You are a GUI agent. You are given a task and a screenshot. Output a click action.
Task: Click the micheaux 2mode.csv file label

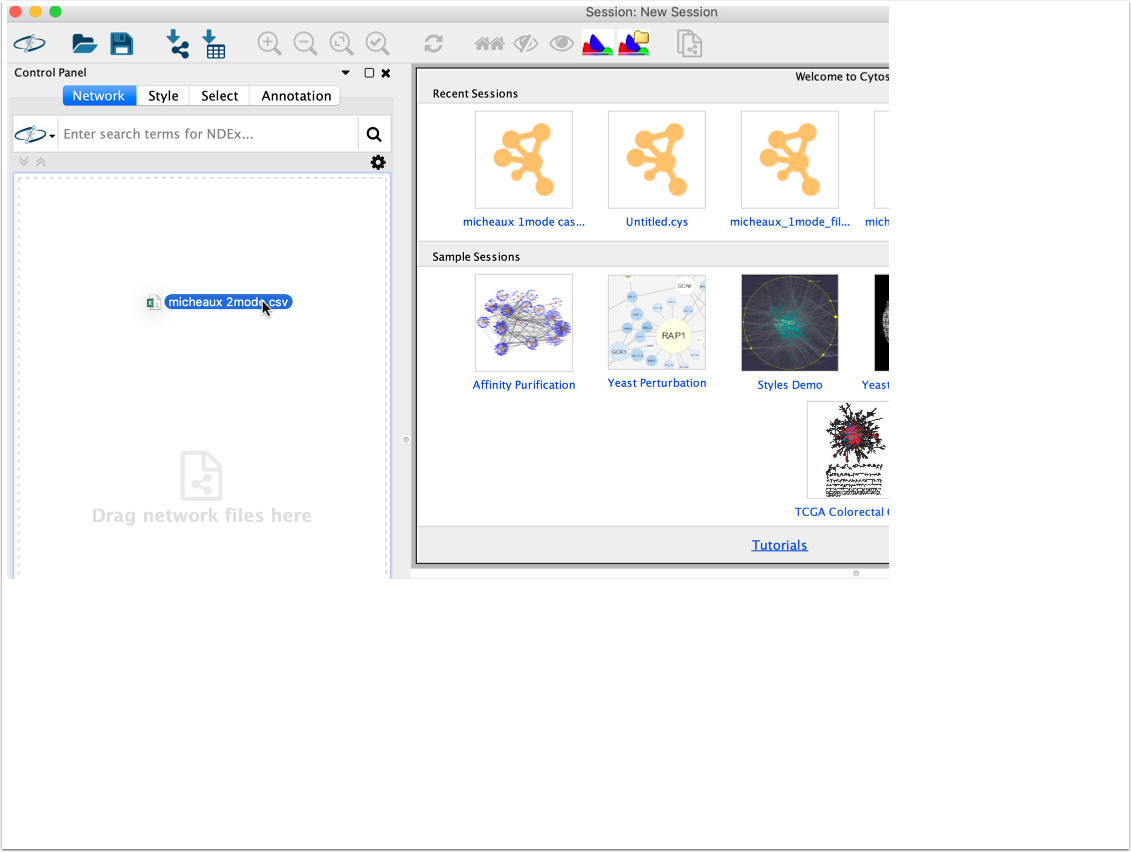(x=228, y=302)
